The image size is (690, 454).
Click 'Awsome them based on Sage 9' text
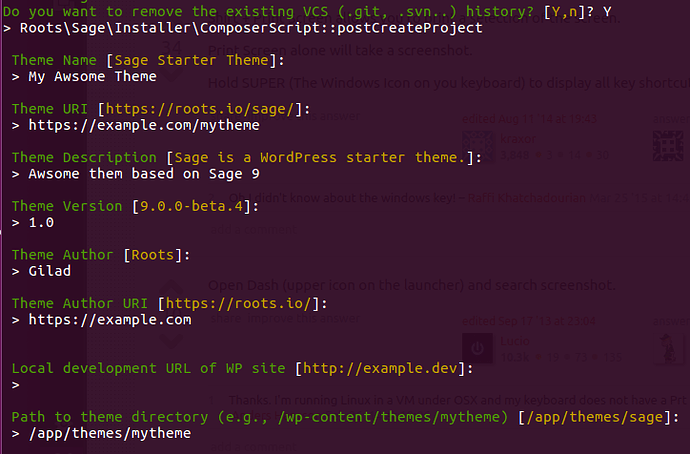click(144, 174)
